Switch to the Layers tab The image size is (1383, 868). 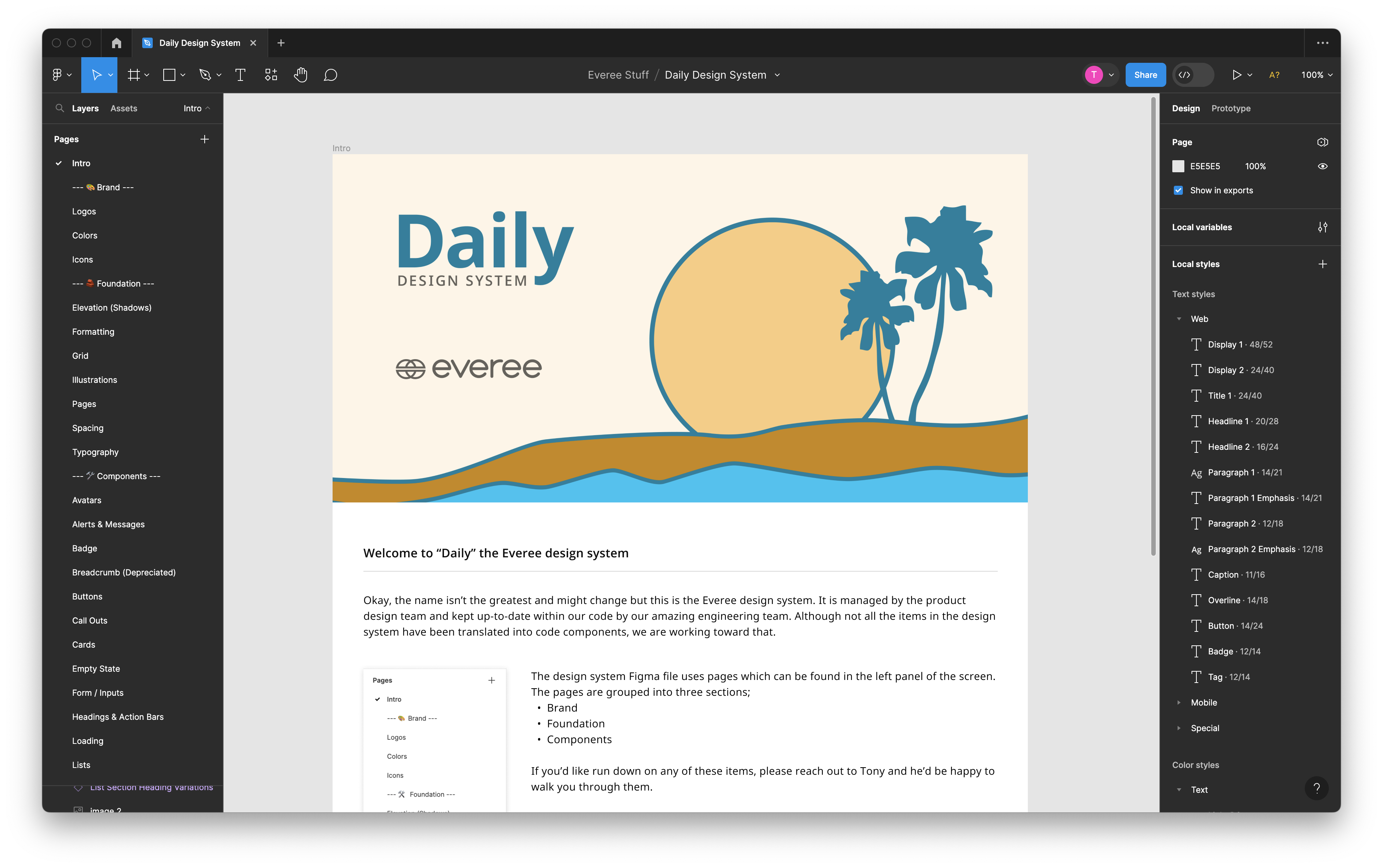click(x=85, y=108)
